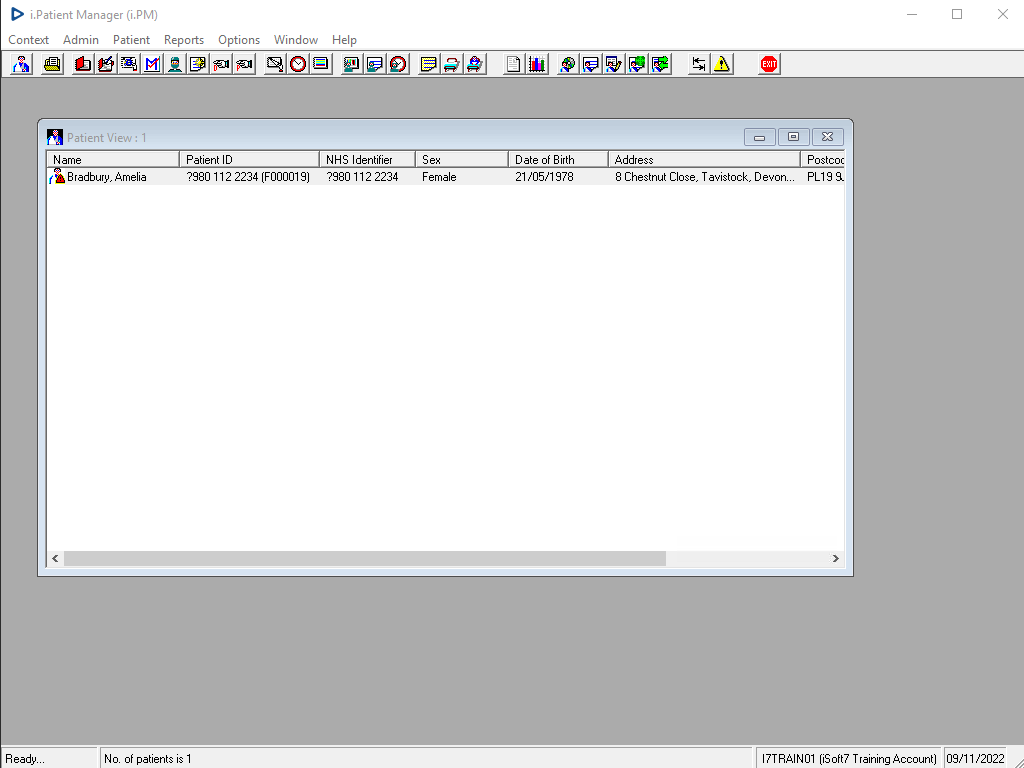The image size is (1024, 768).
Task: Minimize the Patient View window
Action: [760, 137]
